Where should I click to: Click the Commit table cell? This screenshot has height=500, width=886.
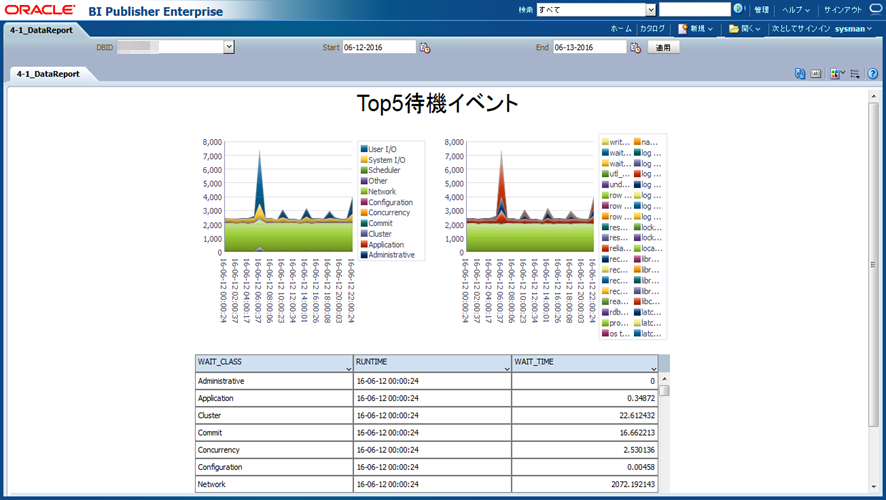[x=274, y=433]
